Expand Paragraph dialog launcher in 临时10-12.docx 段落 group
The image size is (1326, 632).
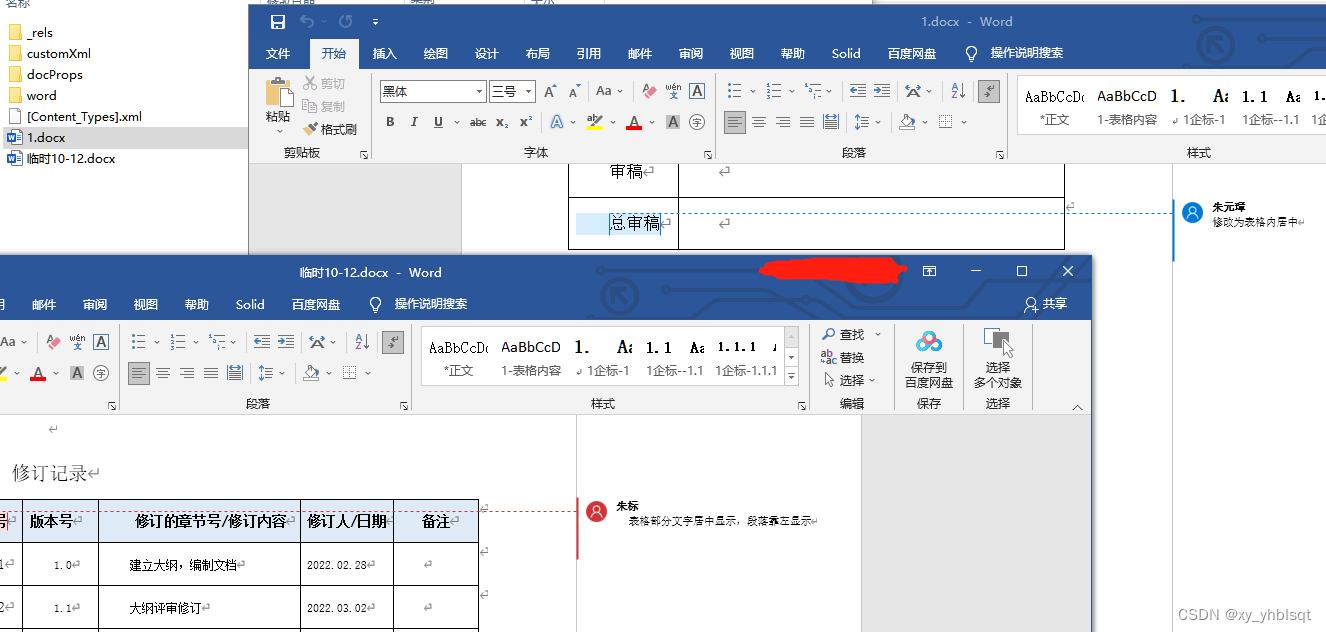[x=404, y=405]
